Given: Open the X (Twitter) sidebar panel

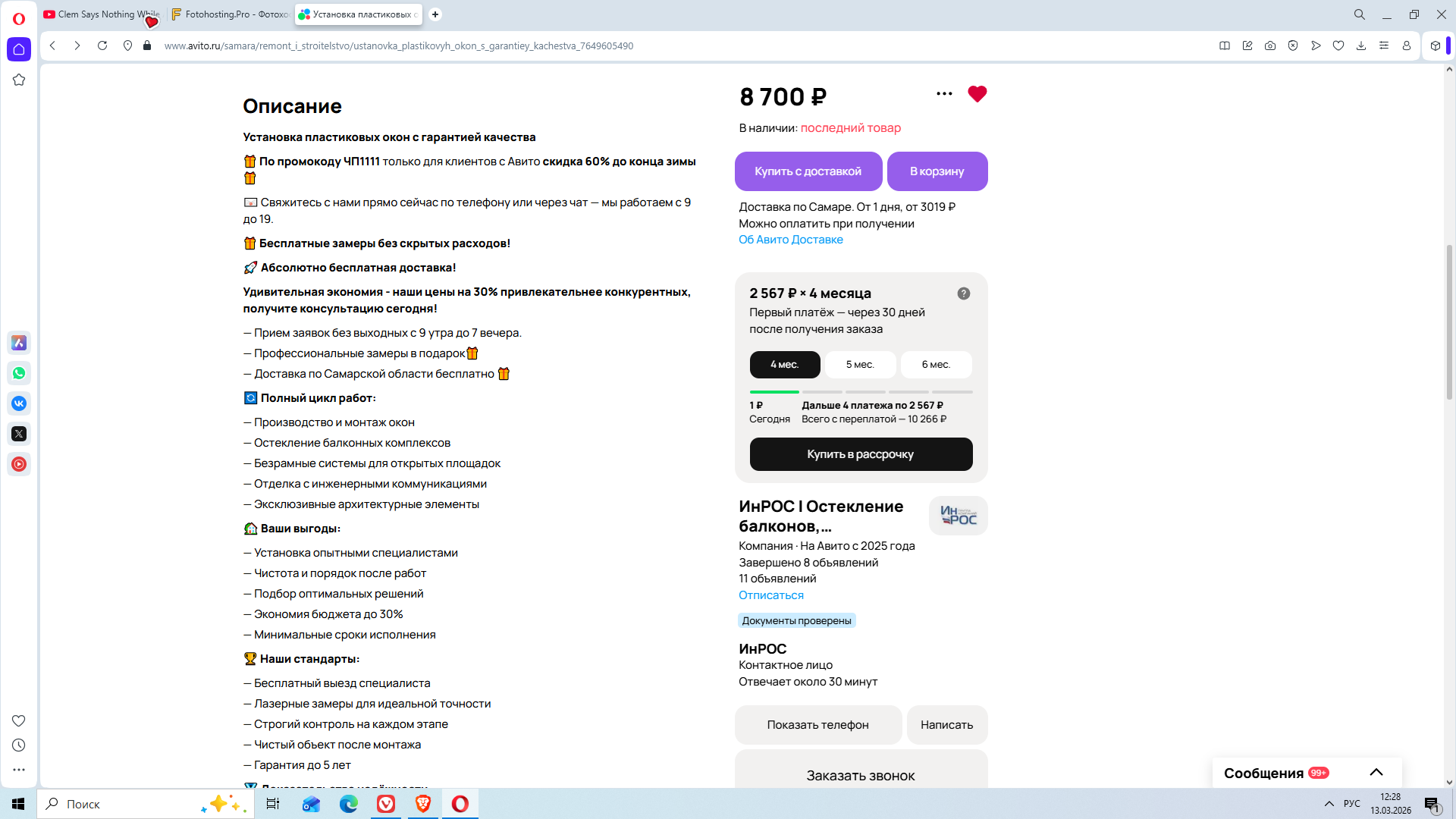Looking at the screenshot, I should tap(19, 434).
